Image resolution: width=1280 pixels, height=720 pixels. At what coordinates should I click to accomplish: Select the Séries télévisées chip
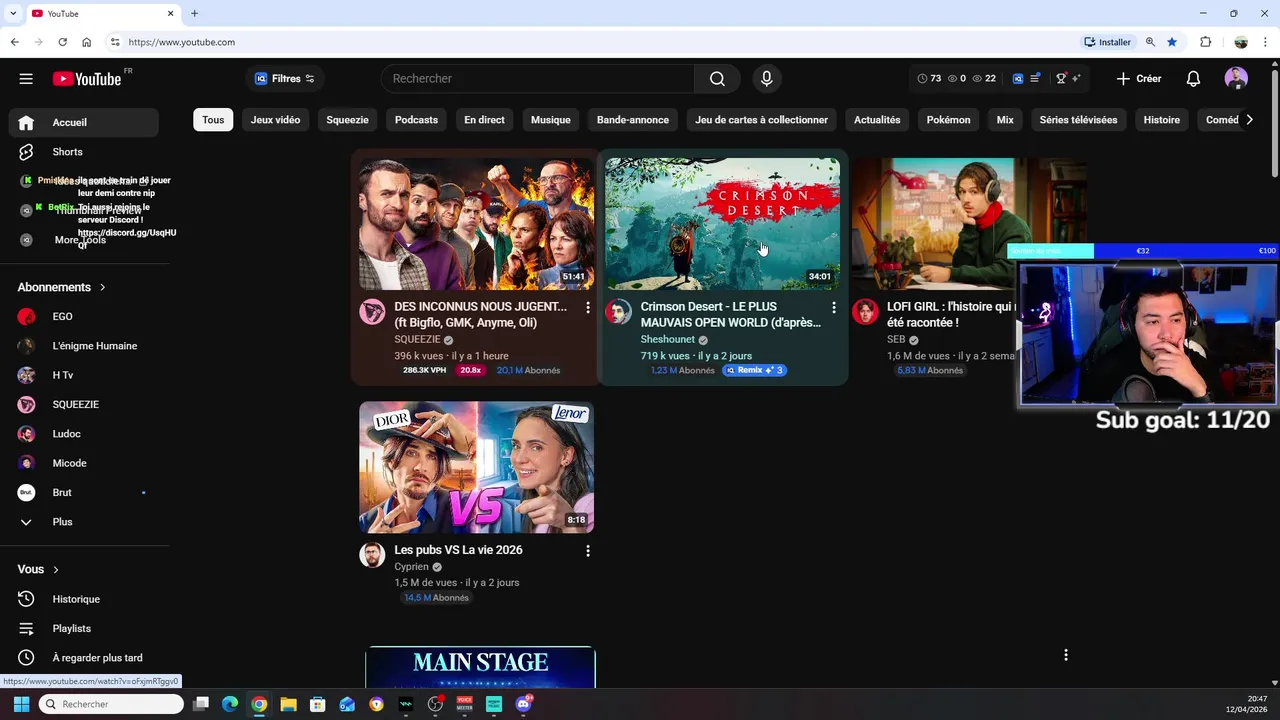(1078, 120)
